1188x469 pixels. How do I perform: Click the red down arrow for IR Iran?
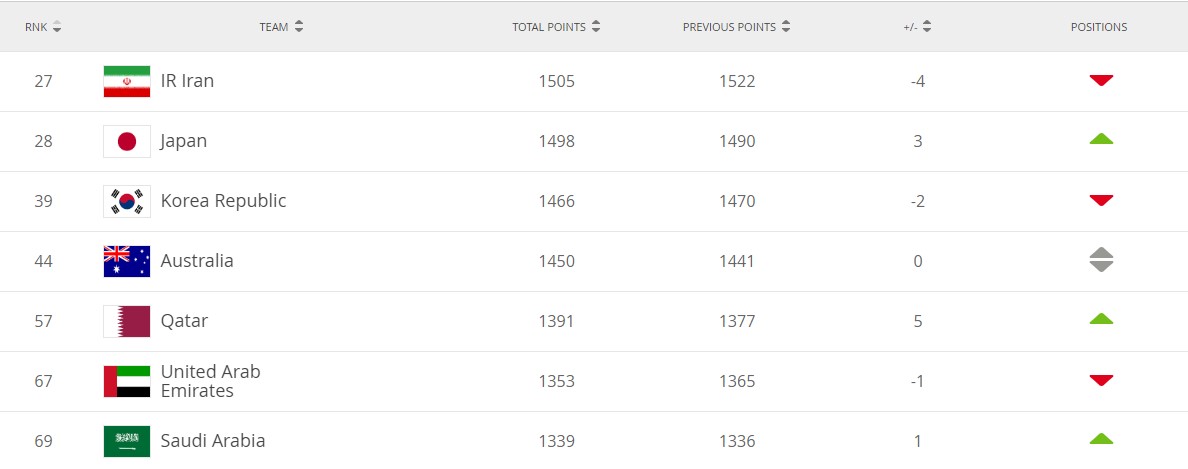1101,80
